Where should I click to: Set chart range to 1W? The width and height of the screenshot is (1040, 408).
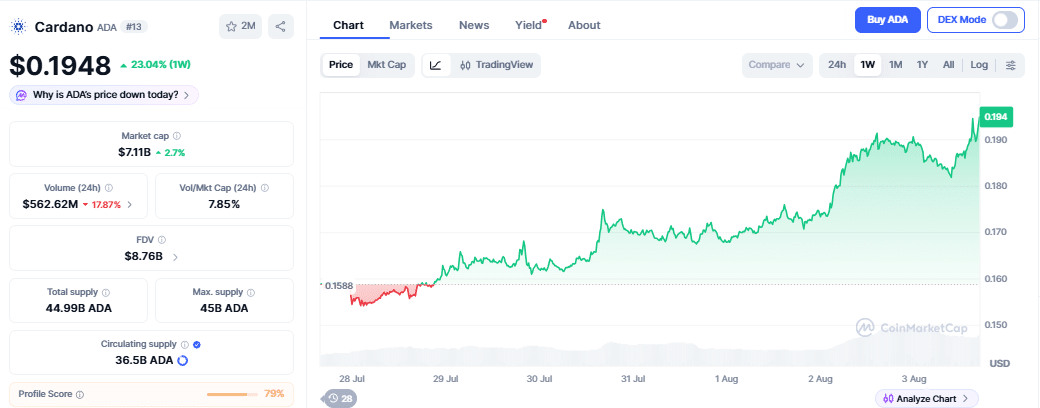tap(868, 65)
